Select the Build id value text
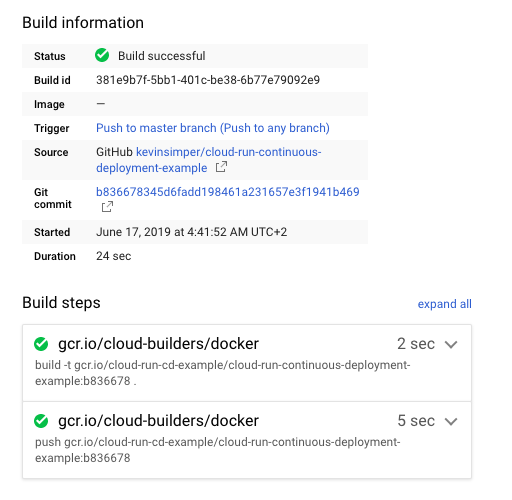 208,80
